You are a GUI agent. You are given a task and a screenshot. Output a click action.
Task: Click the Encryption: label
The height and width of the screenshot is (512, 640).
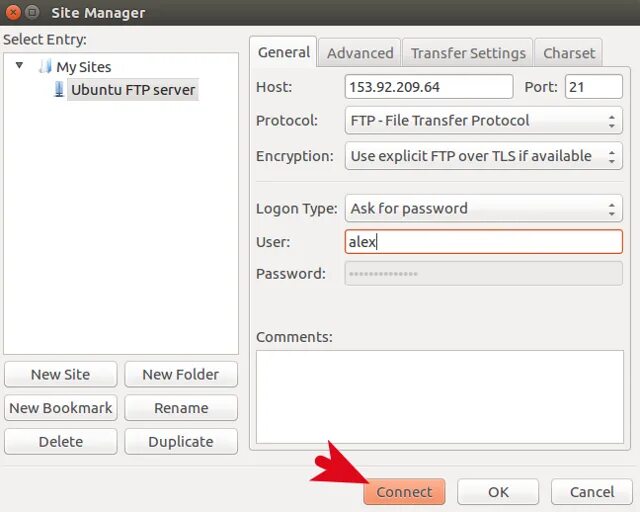tap(295, 156)
